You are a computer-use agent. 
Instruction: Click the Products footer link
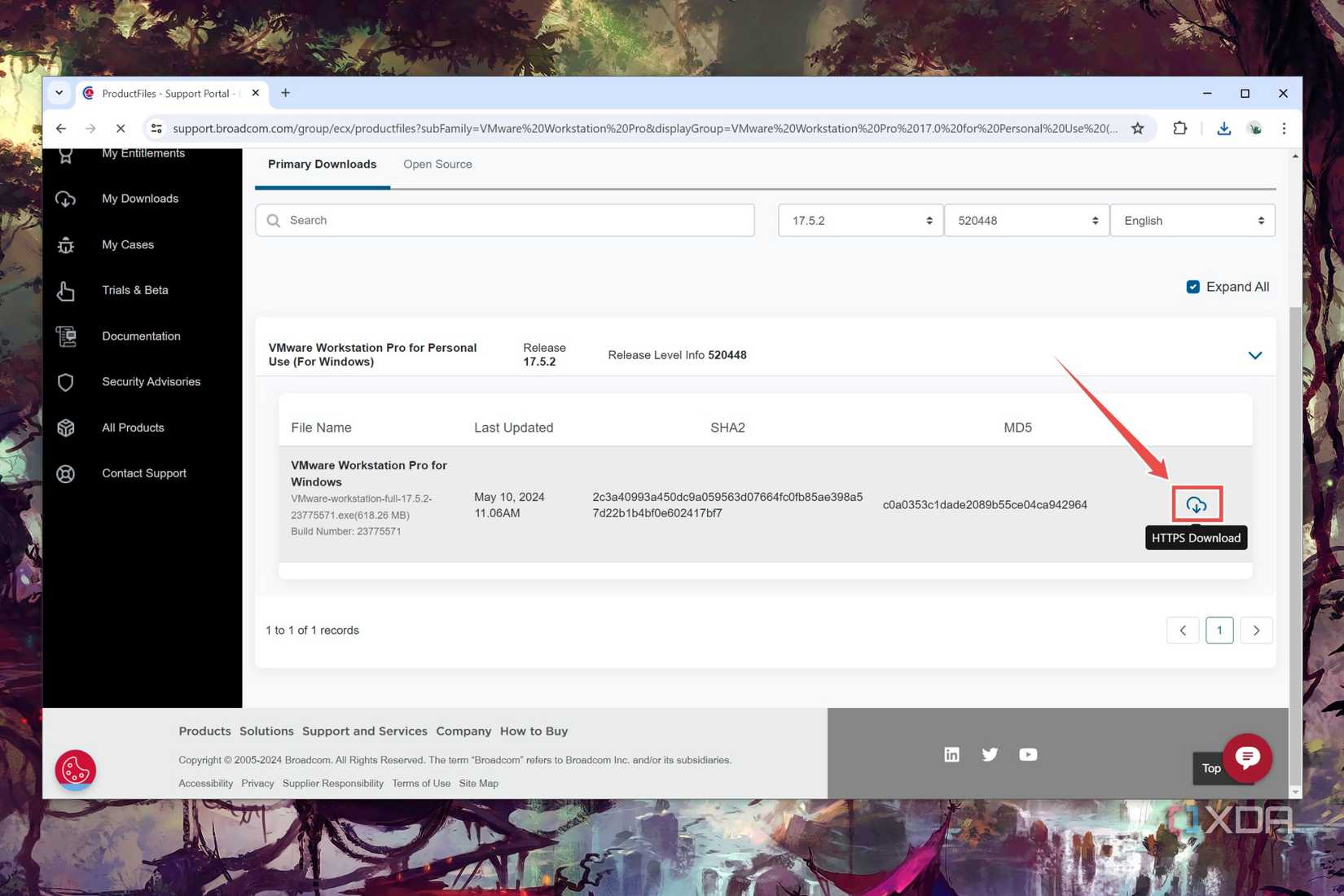(x=204, y=731)
